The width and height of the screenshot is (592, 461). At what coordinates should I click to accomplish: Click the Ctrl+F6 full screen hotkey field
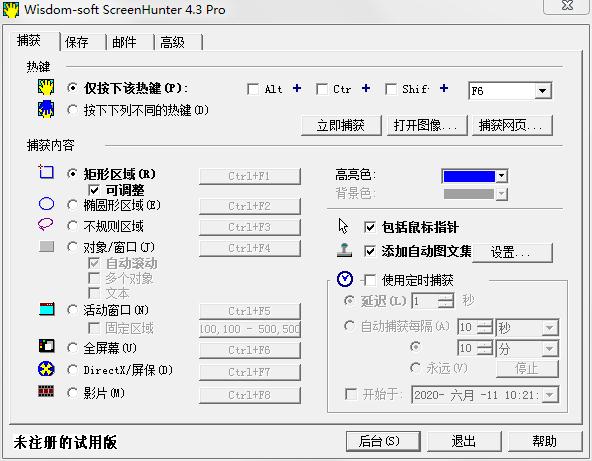[x=250, y=350]
